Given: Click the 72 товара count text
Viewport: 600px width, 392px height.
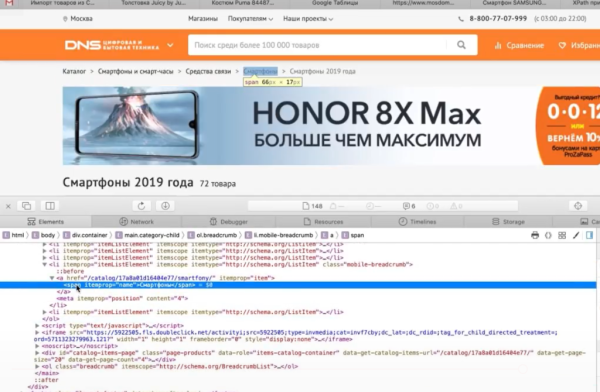Looking at the screenshot, I should tap(217, 184).
